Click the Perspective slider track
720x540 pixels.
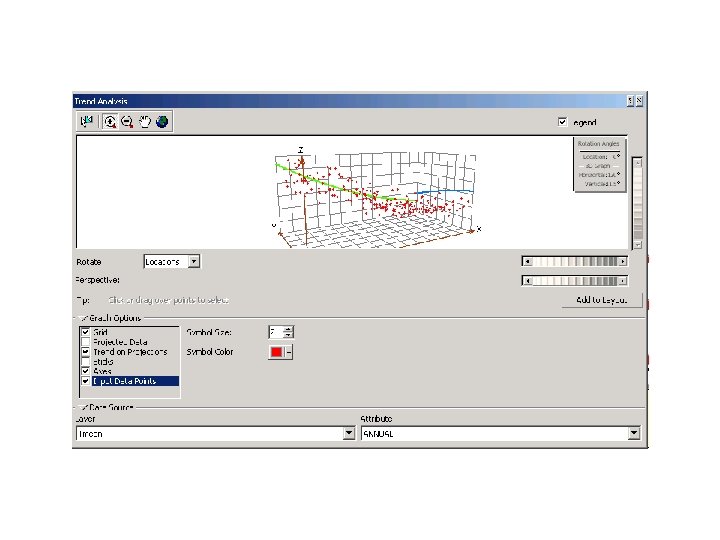tap(575, 281)
